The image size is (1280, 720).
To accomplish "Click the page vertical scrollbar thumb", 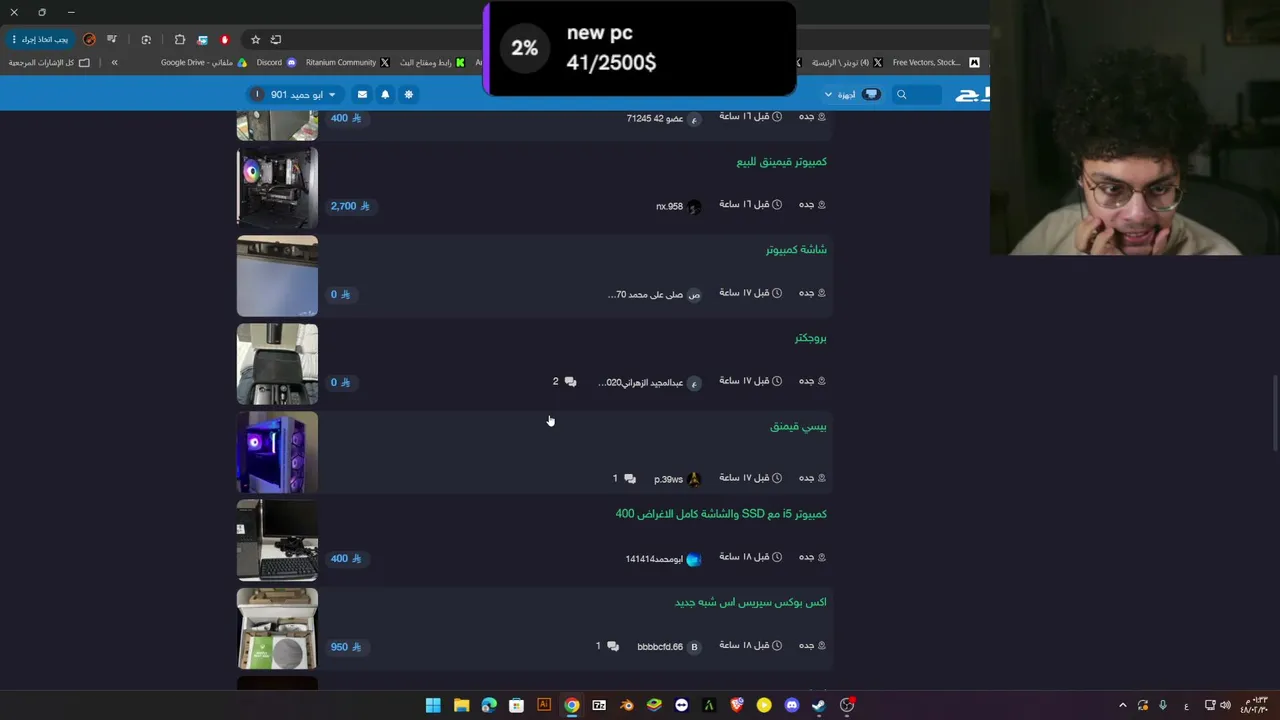I will [x=1274, y=412].
